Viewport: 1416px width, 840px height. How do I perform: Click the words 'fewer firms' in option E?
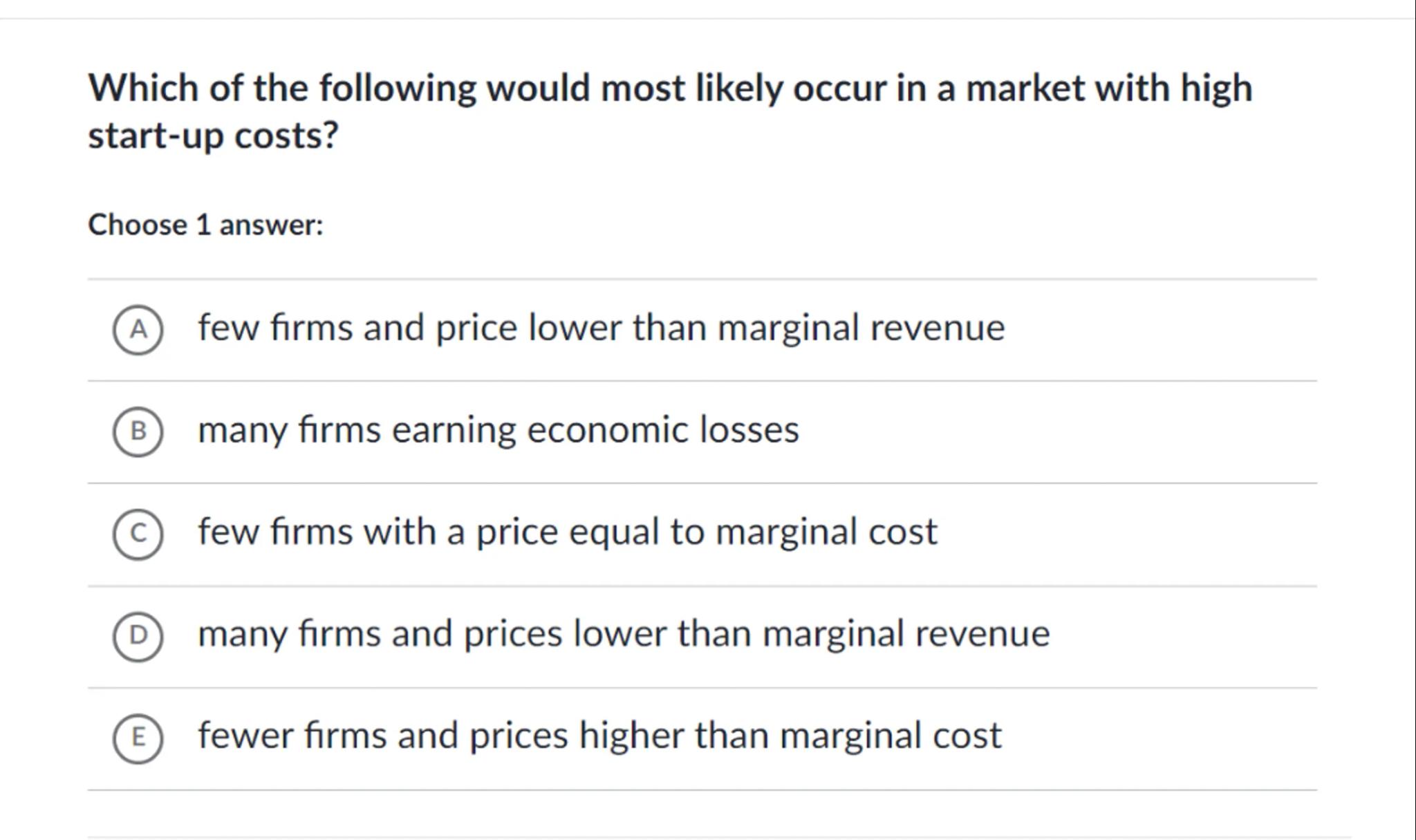coord(292,736)
